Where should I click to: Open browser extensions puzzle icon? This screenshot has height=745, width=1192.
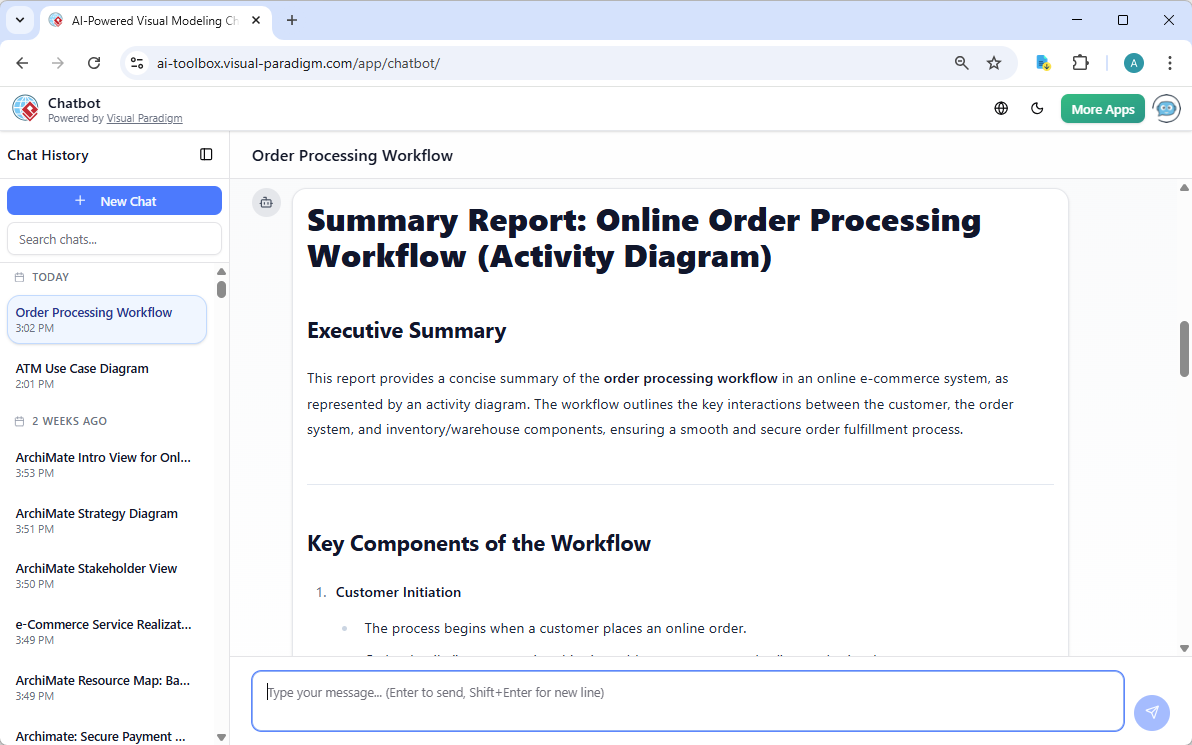[1081, 62]
